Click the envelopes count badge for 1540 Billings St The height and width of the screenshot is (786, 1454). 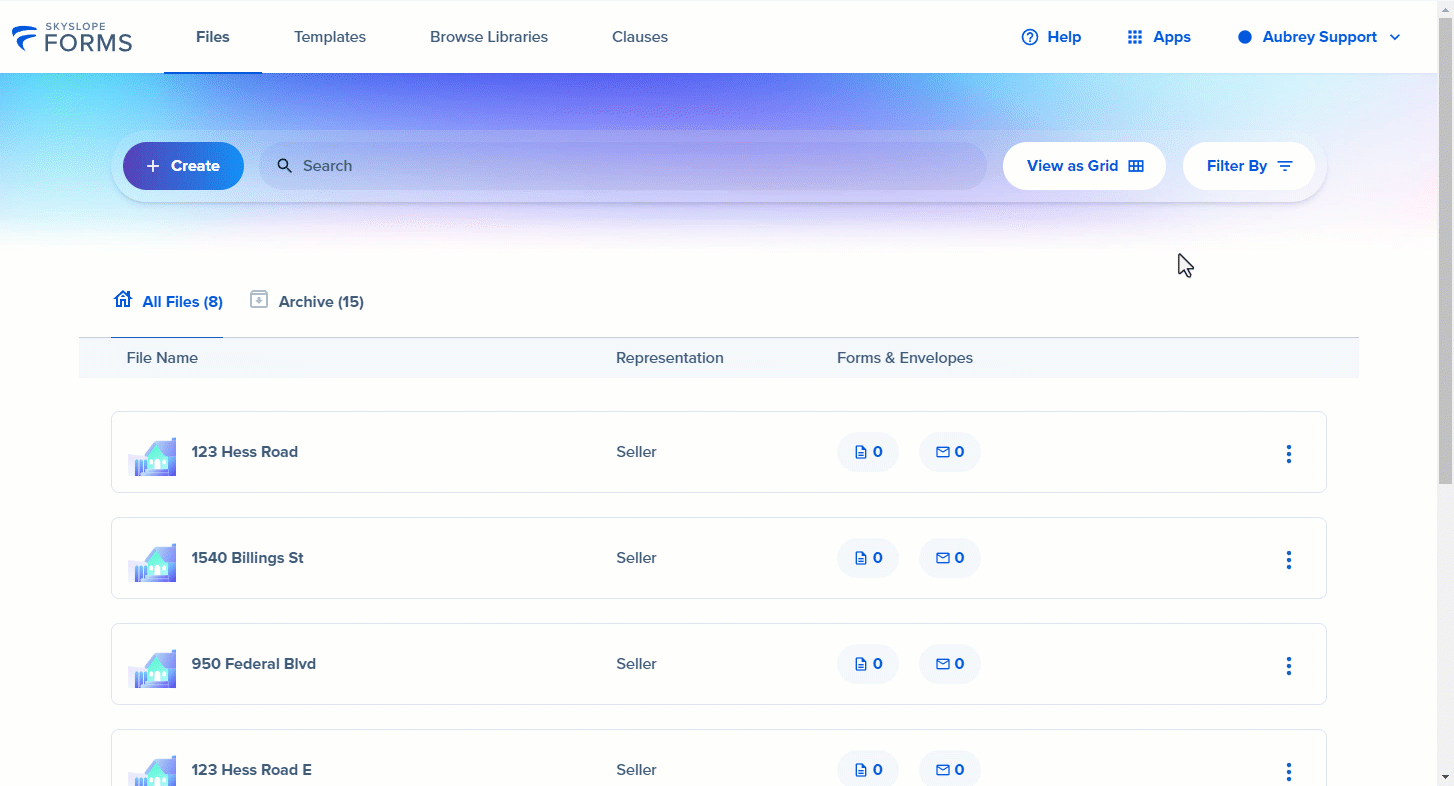pos(950,558)
